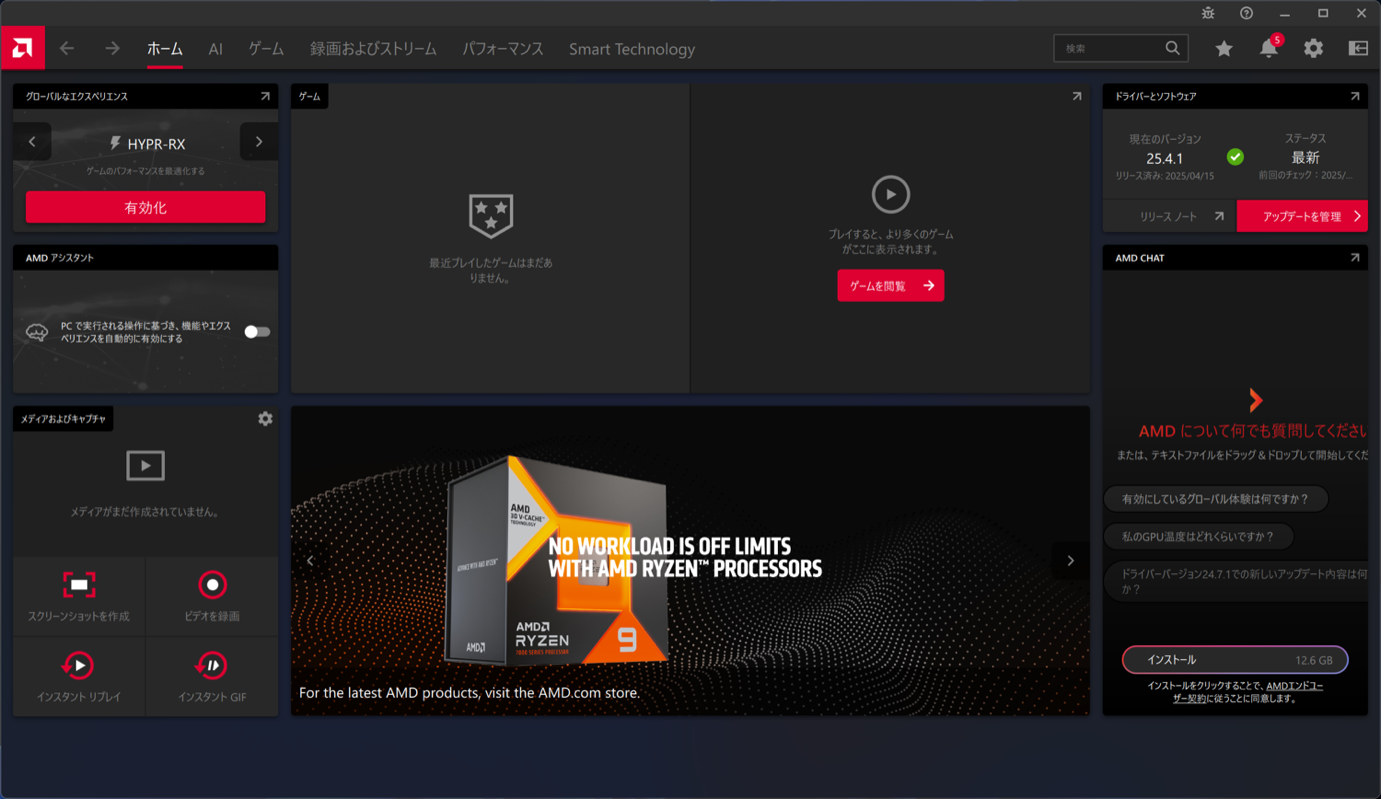The height and width of the screenshot is (799, 1381).
Task: Click the green driver status checkmark
Action: [1235, 157]
